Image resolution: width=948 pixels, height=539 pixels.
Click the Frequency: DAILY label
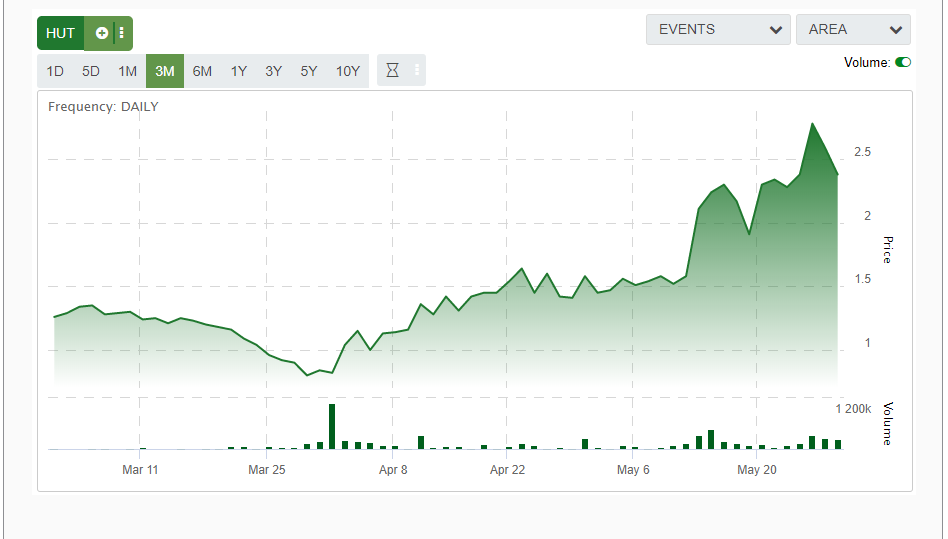pos(103,106)
